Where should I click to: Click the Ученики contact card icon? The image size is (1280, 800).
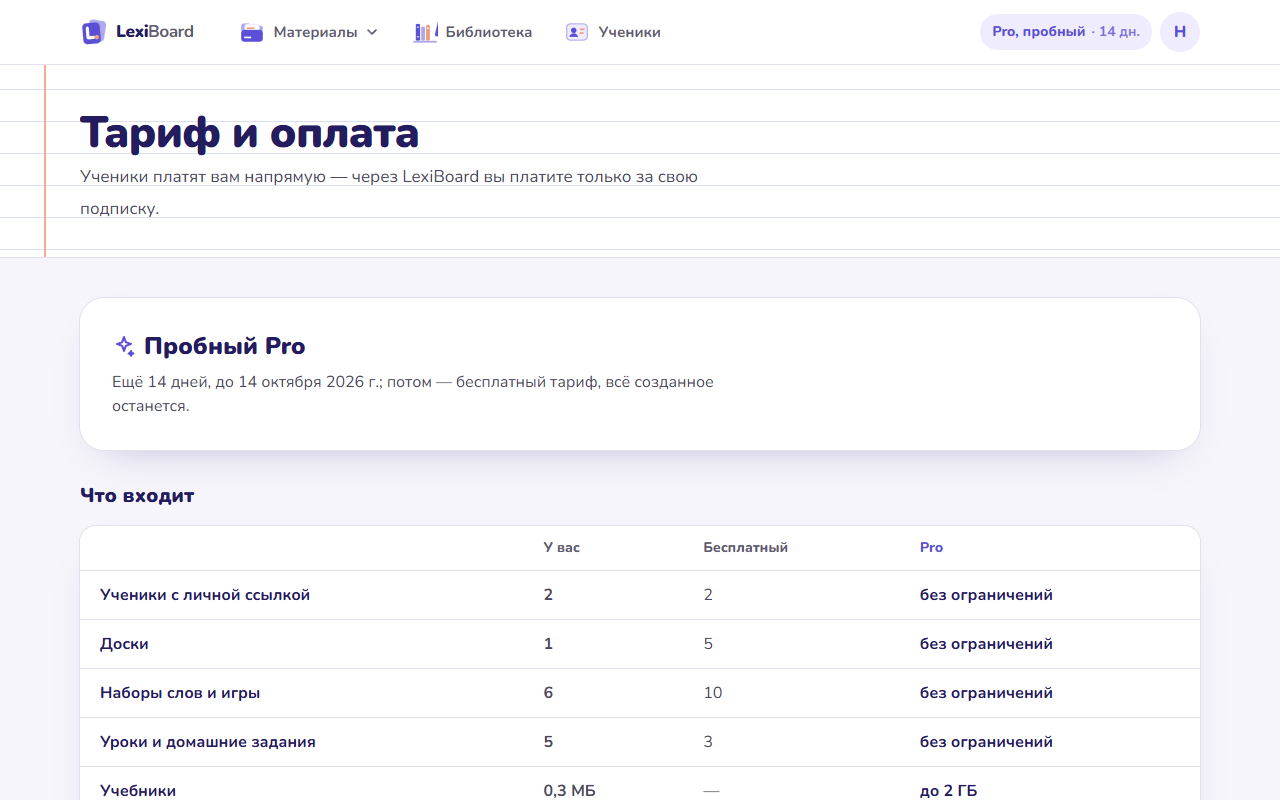(x=577, y=32)
